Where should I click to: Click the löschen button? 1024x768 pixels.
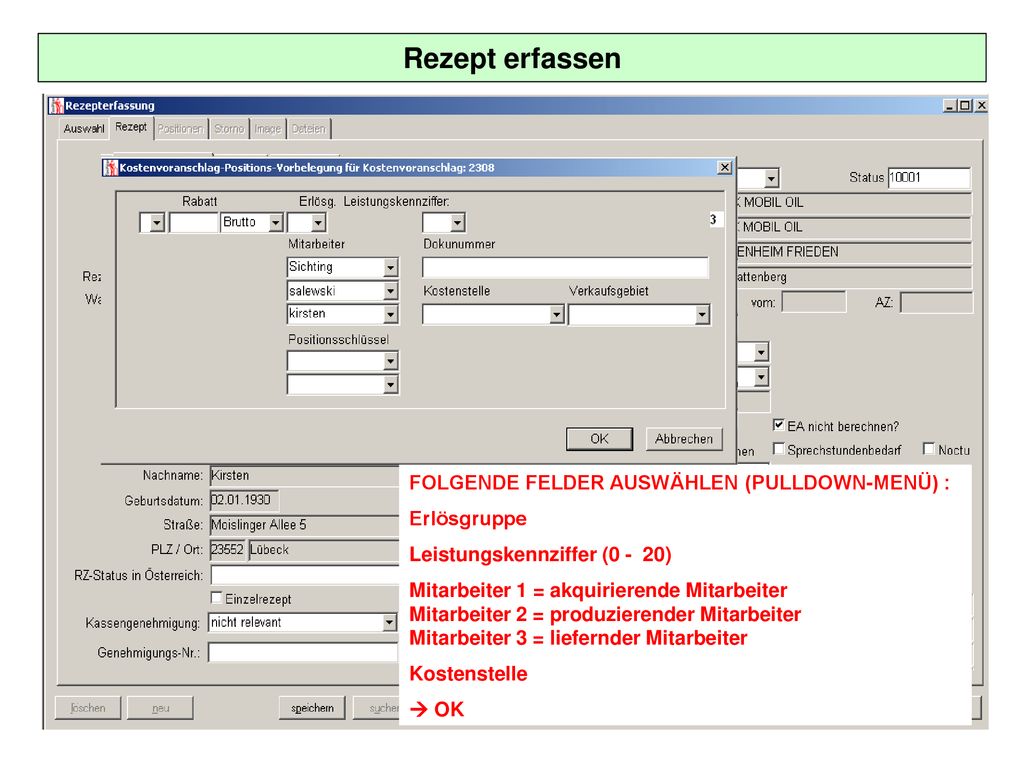point(88,708)
